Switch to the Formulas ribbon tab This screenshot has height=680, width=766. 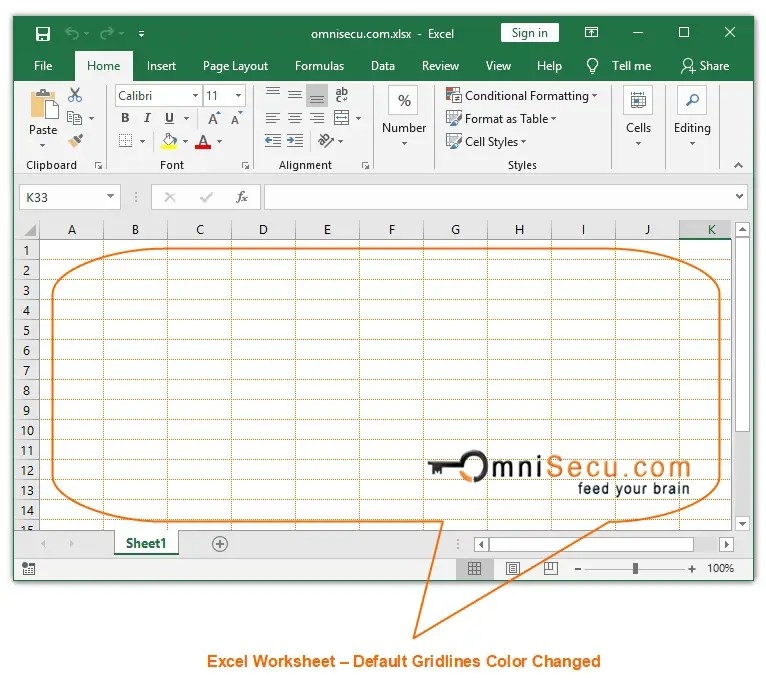319,66
